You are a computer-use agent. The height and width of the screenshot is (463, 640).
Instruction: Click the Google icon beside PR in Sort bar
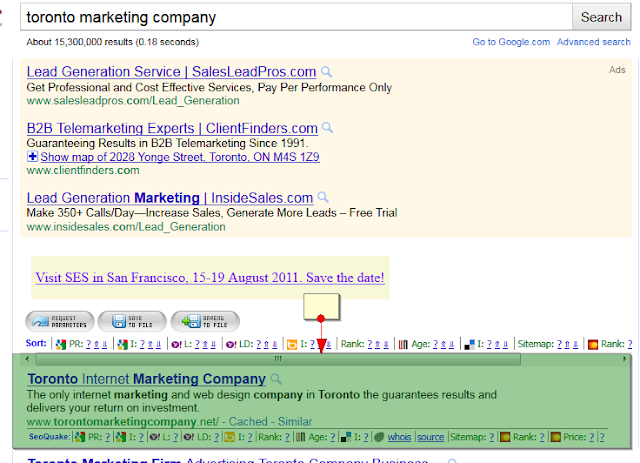point(61,345)
